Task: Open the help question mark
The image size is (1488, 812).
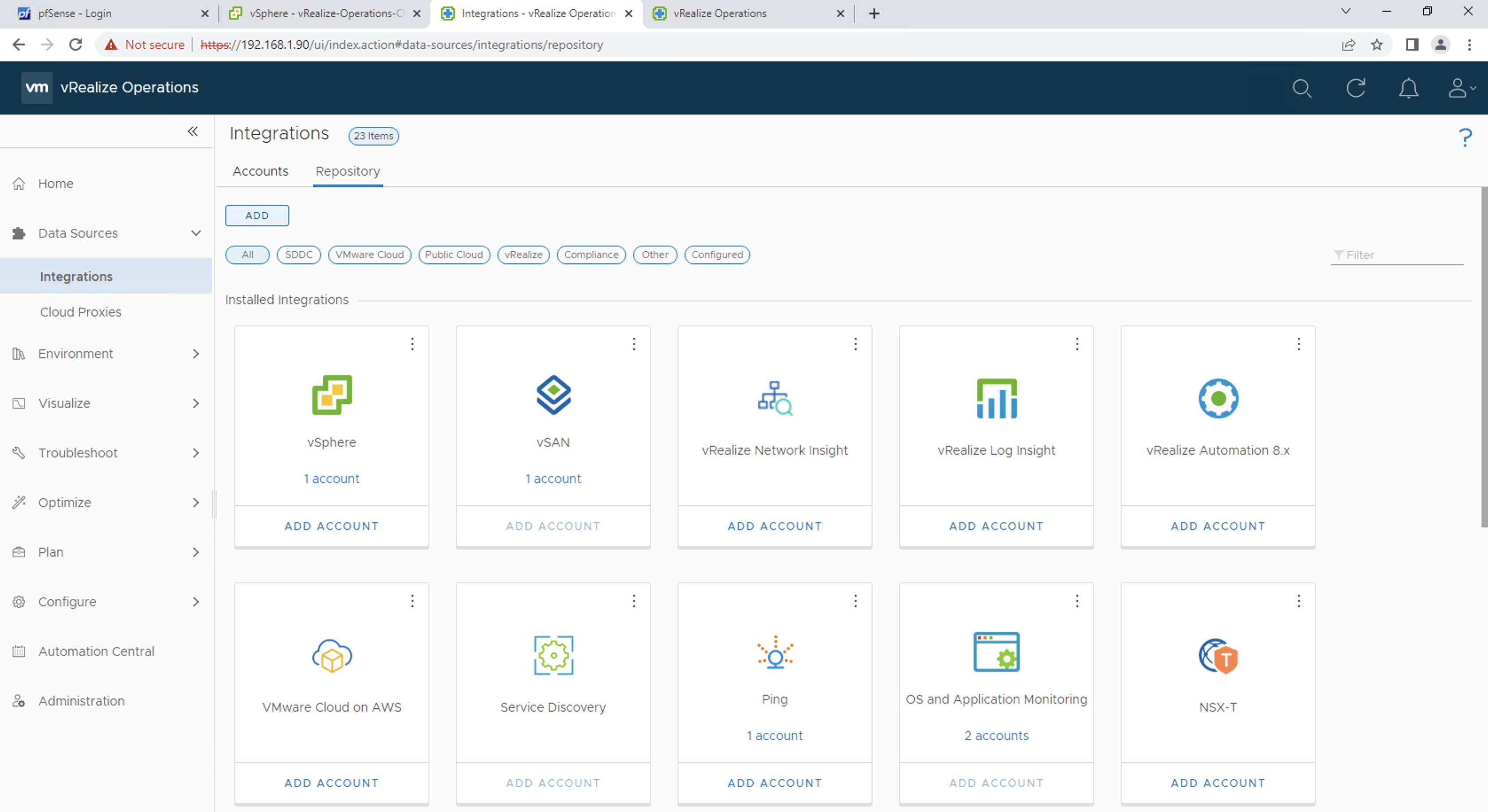Action: (1465, 137)
